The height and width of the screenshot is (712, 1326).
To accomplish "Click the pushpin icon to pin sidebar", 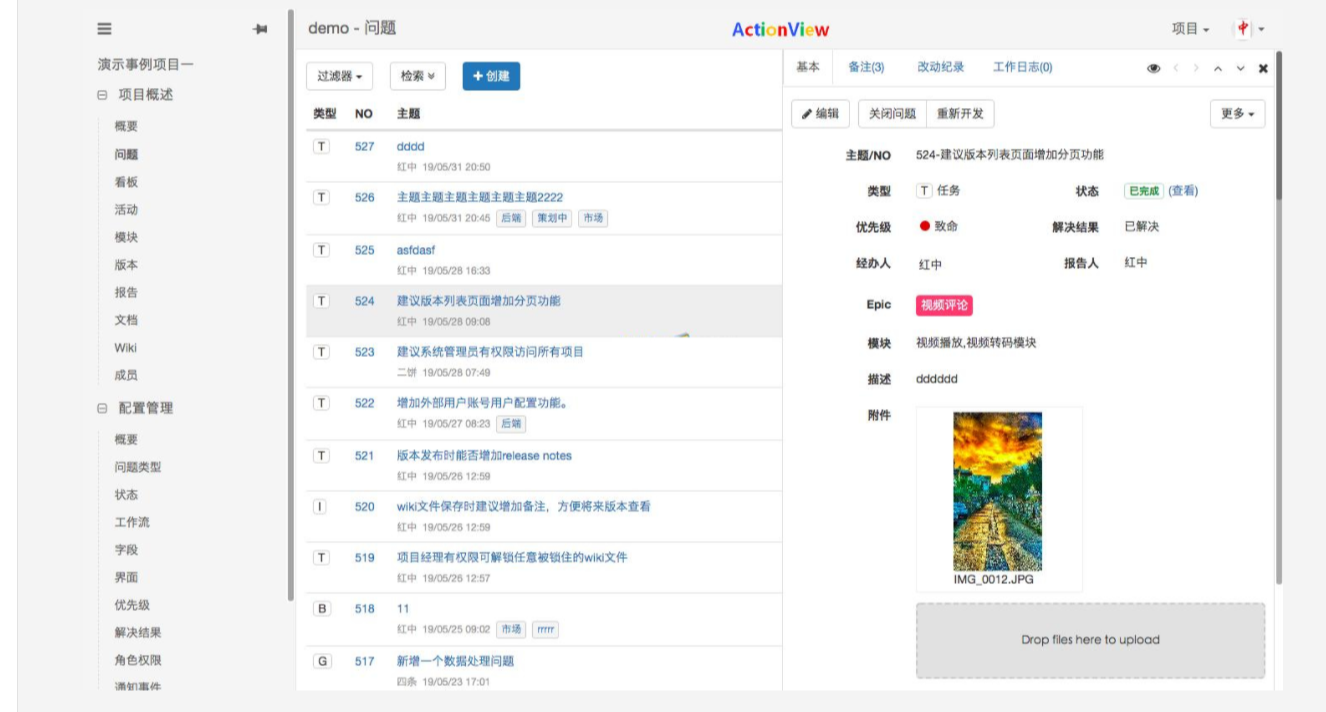I will coord(260,30).
